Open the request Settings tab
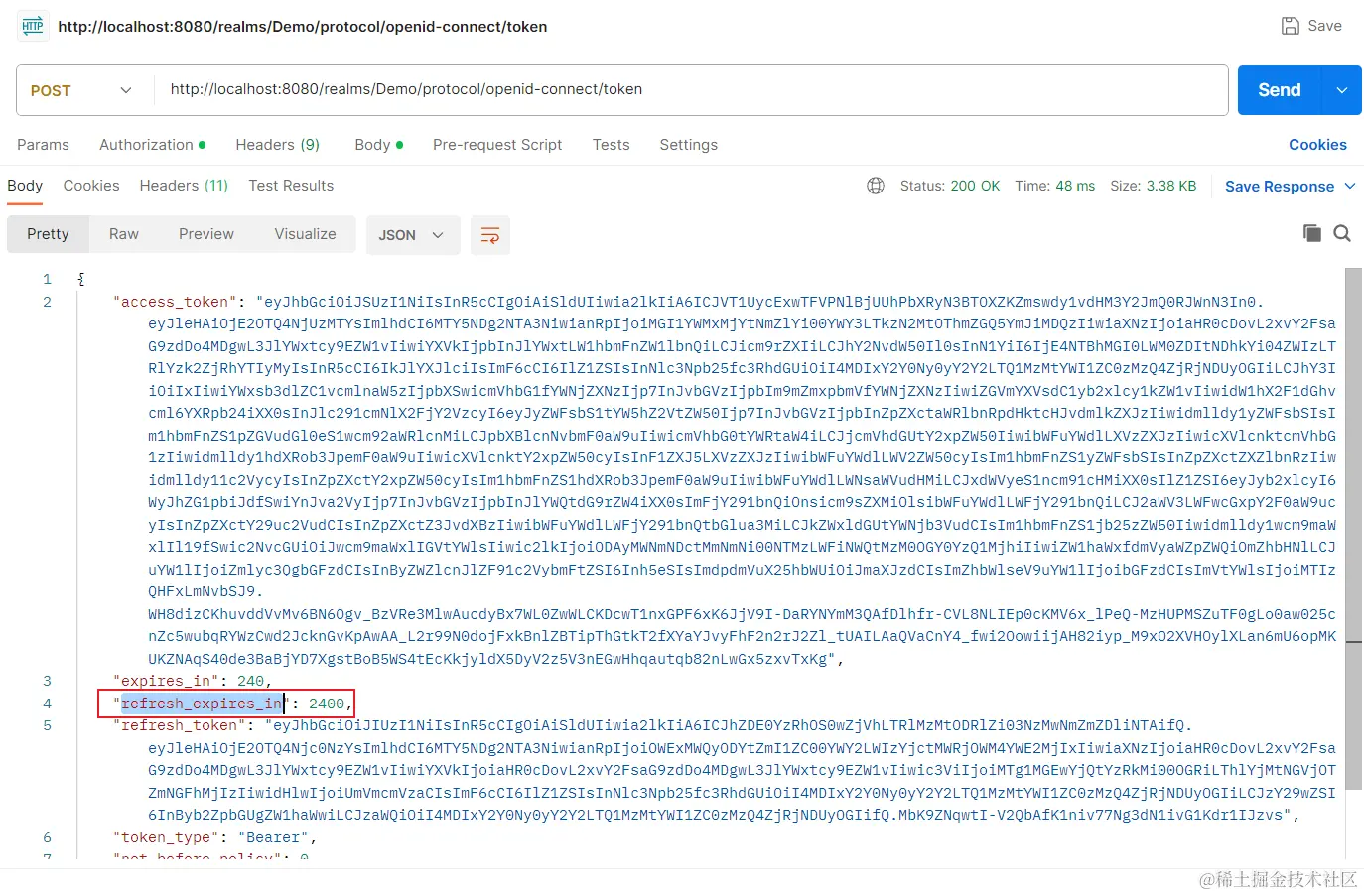 point(689,145)
